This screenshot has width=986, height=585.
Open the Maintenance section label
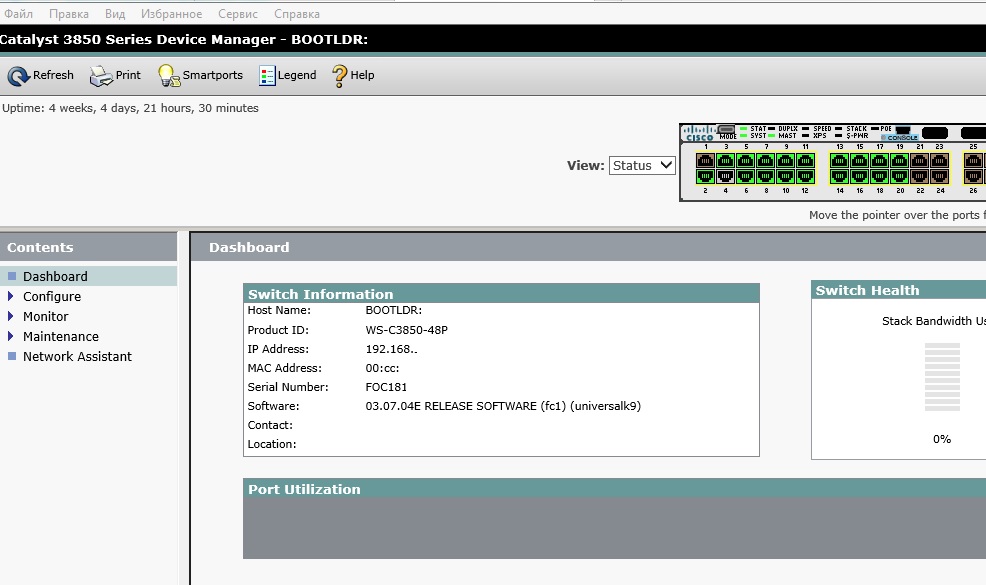[x=61, y=337]
